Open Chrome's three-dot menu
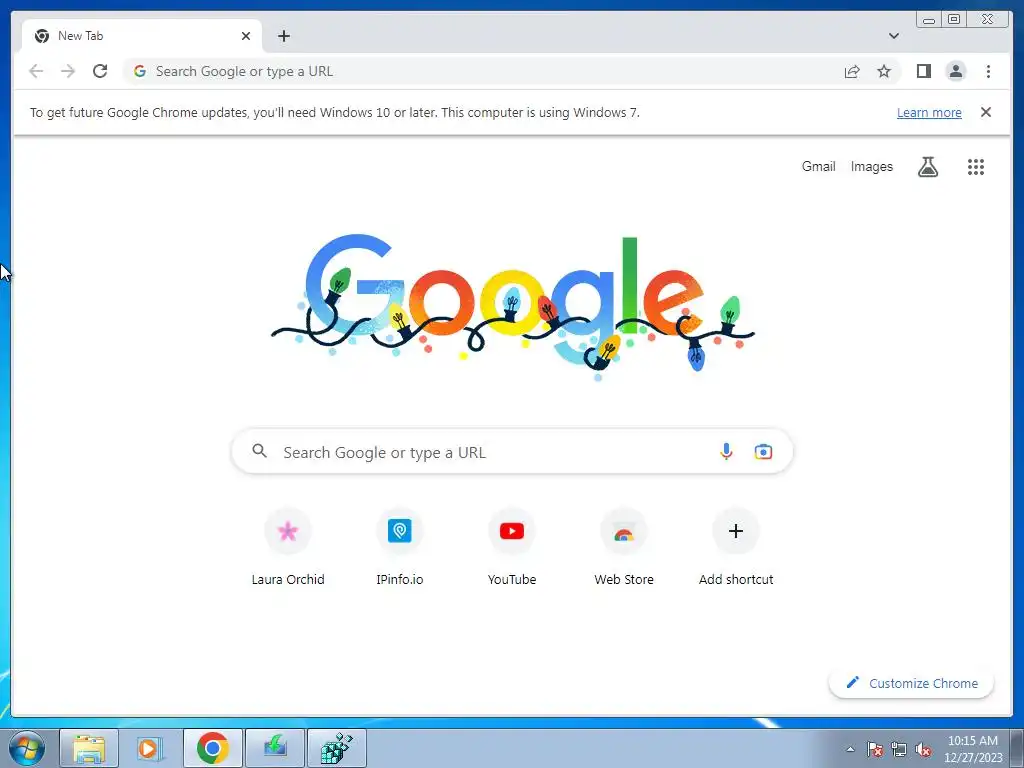The width and height of the screenshot is (1024, 768). pyautogui.click(x=988, y=71)
